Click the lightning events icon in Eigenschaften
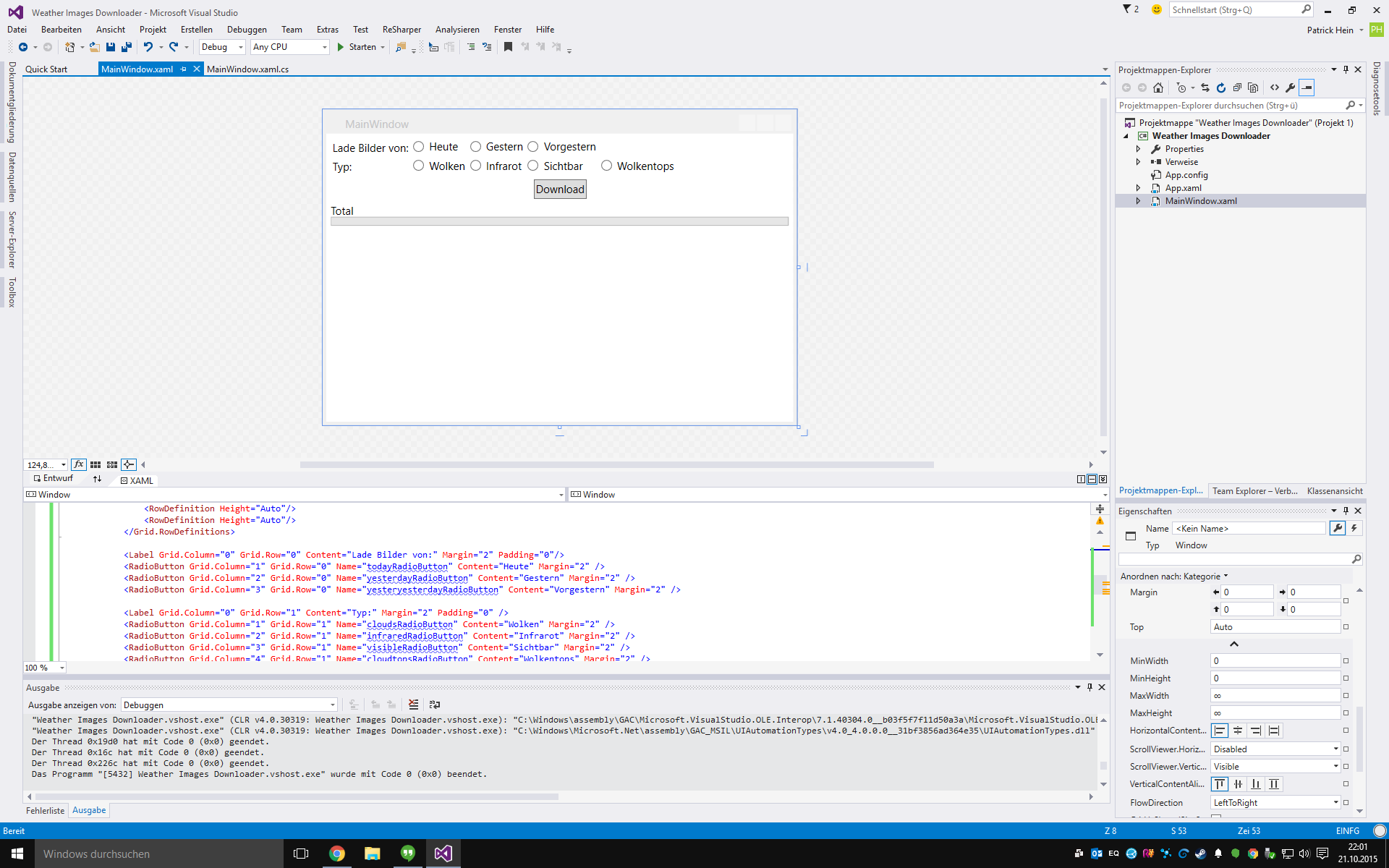The height and width of the screenshot is (868, 1389). click(x=1354, y=529)
